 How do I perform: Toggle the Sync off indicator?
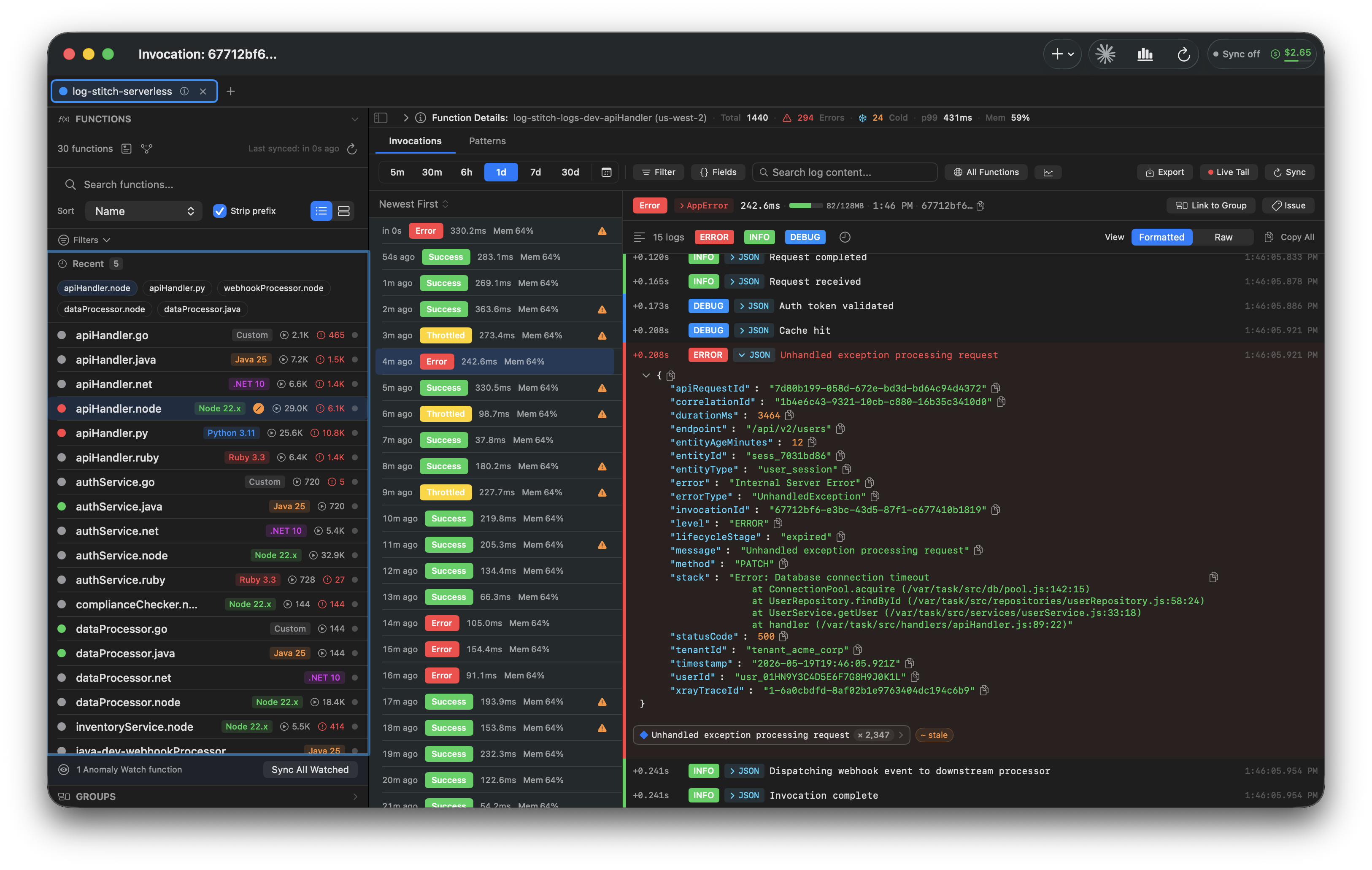pyautogui.click(x=1236, y=54)
